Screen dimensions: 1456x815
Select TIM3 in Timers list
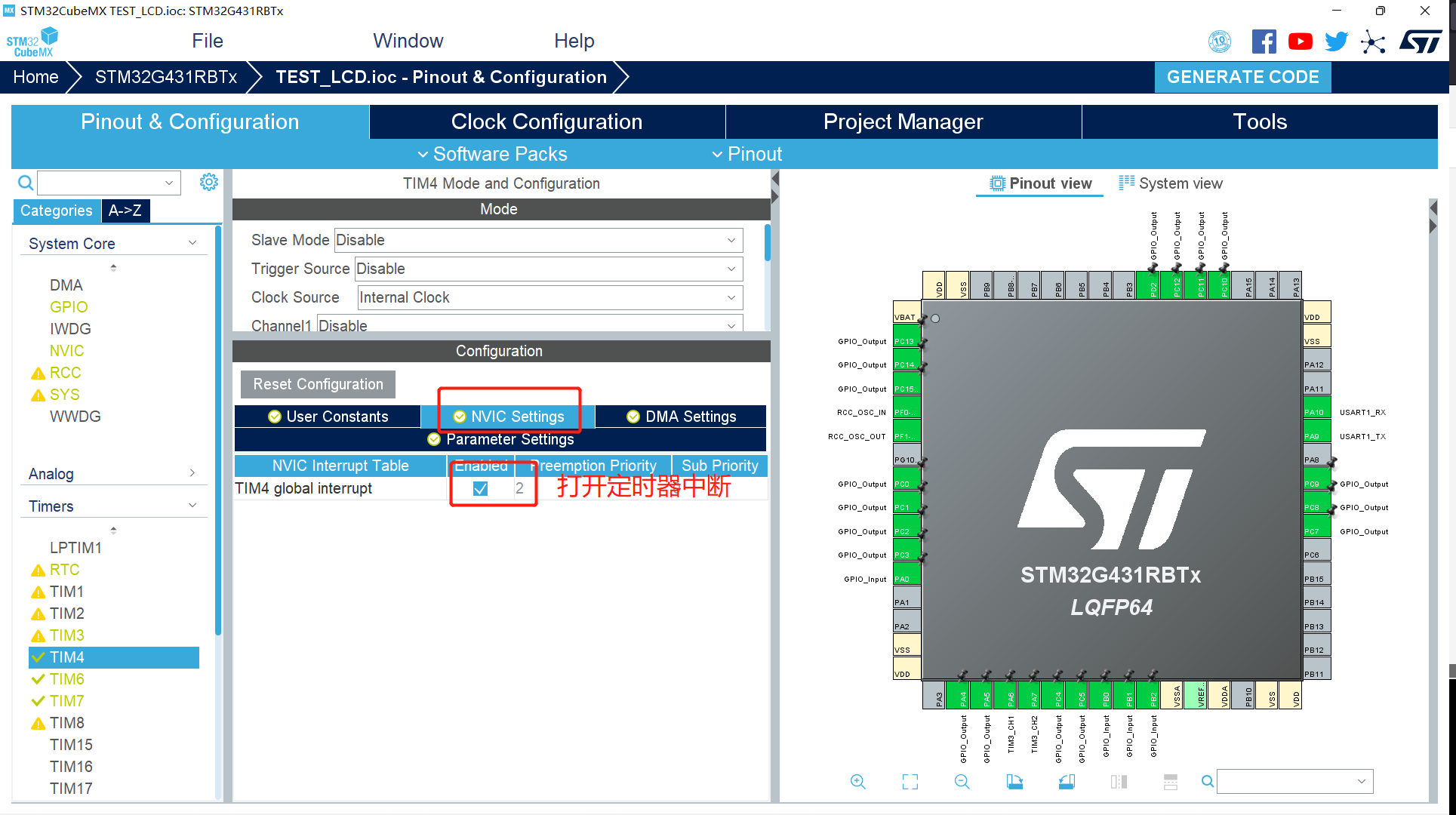coord(67,635)
